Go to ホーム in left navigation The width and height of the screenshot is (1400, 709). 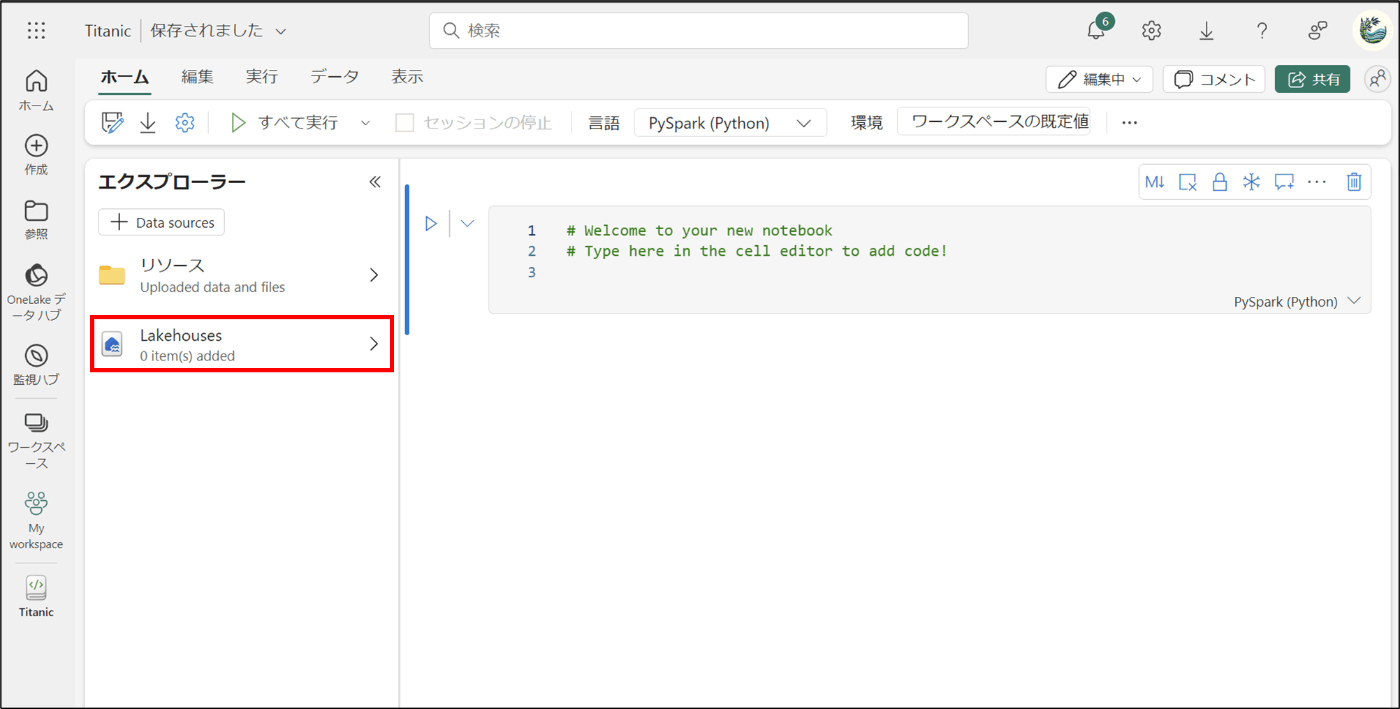click(36, 90)
